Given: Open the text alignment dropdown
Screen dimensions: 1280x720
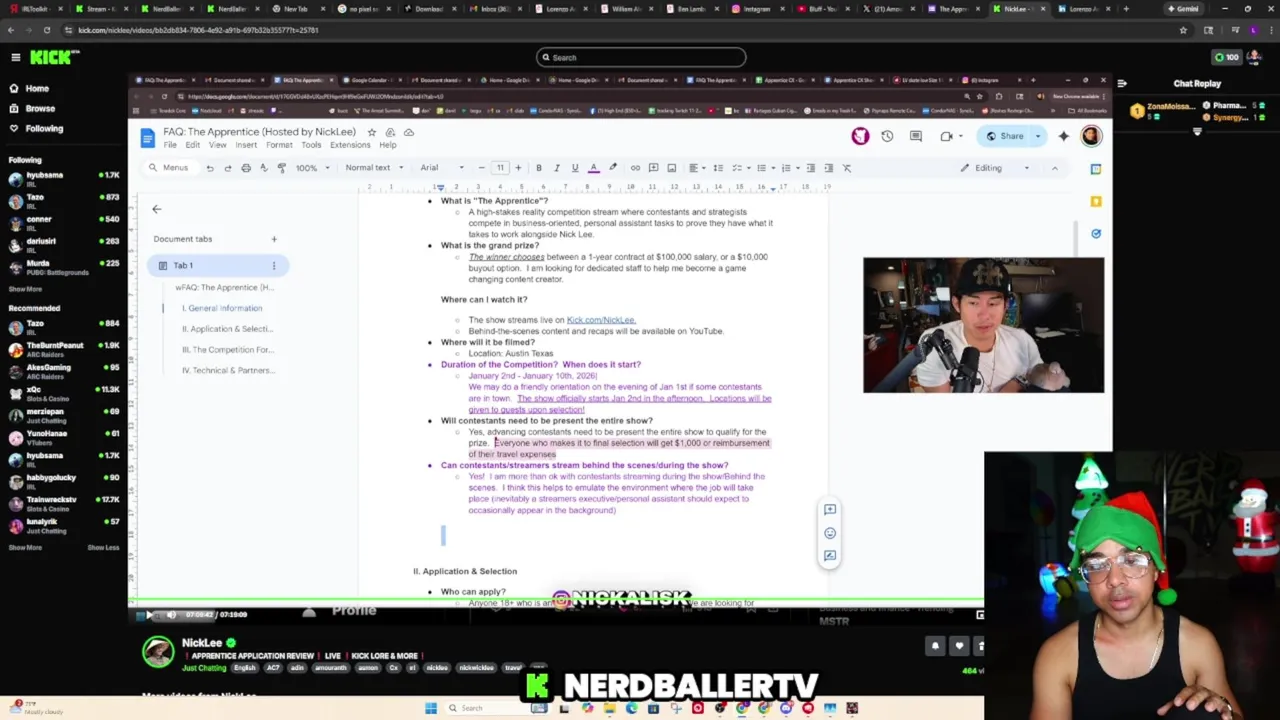Looking at the screenshot, I should pyautogui.click(x=697, y=168).
